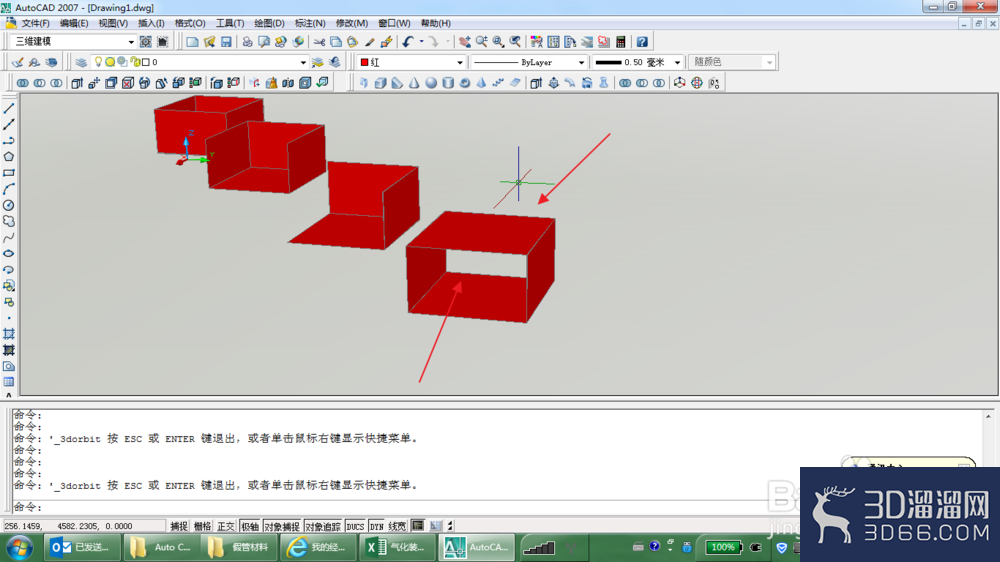
Task: Select the Polygon draw tool
Action: click(x=9, y=157)
